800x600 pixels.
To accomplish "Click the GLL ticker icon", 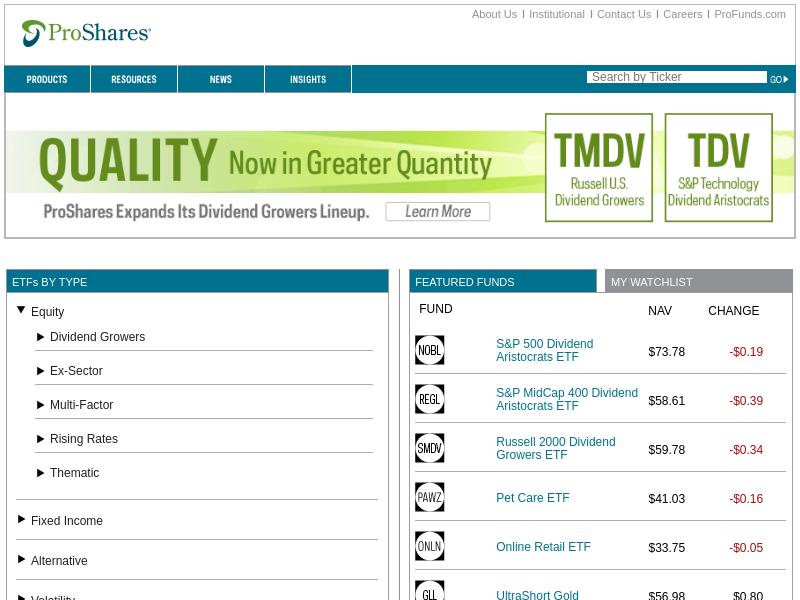I will pyautogui.click(x=430, y=591).
